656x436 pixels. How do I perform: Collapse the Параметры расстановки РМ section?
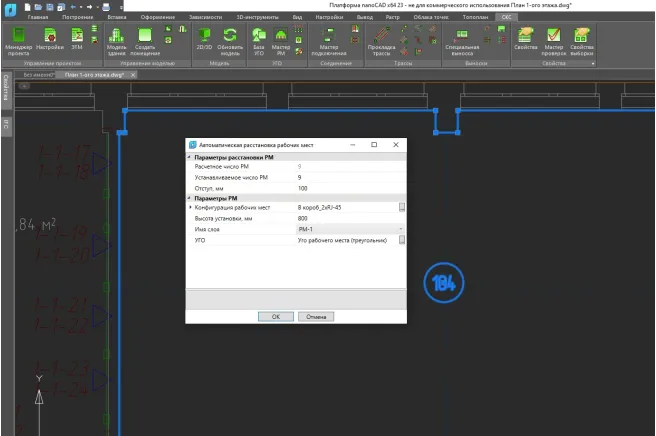(x=190, y=156)
